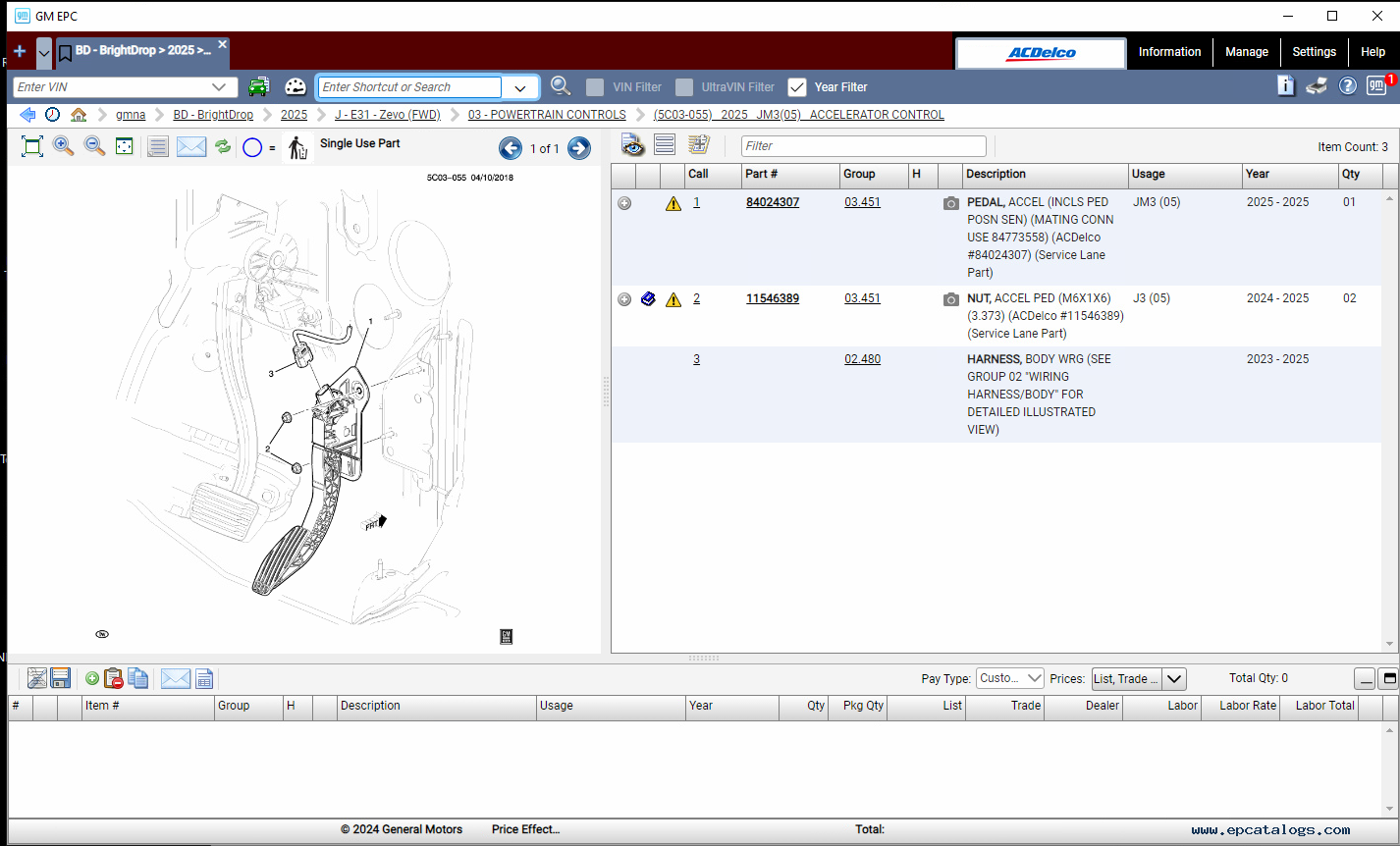Click the information 'i' icon top right

[1286, 85]
